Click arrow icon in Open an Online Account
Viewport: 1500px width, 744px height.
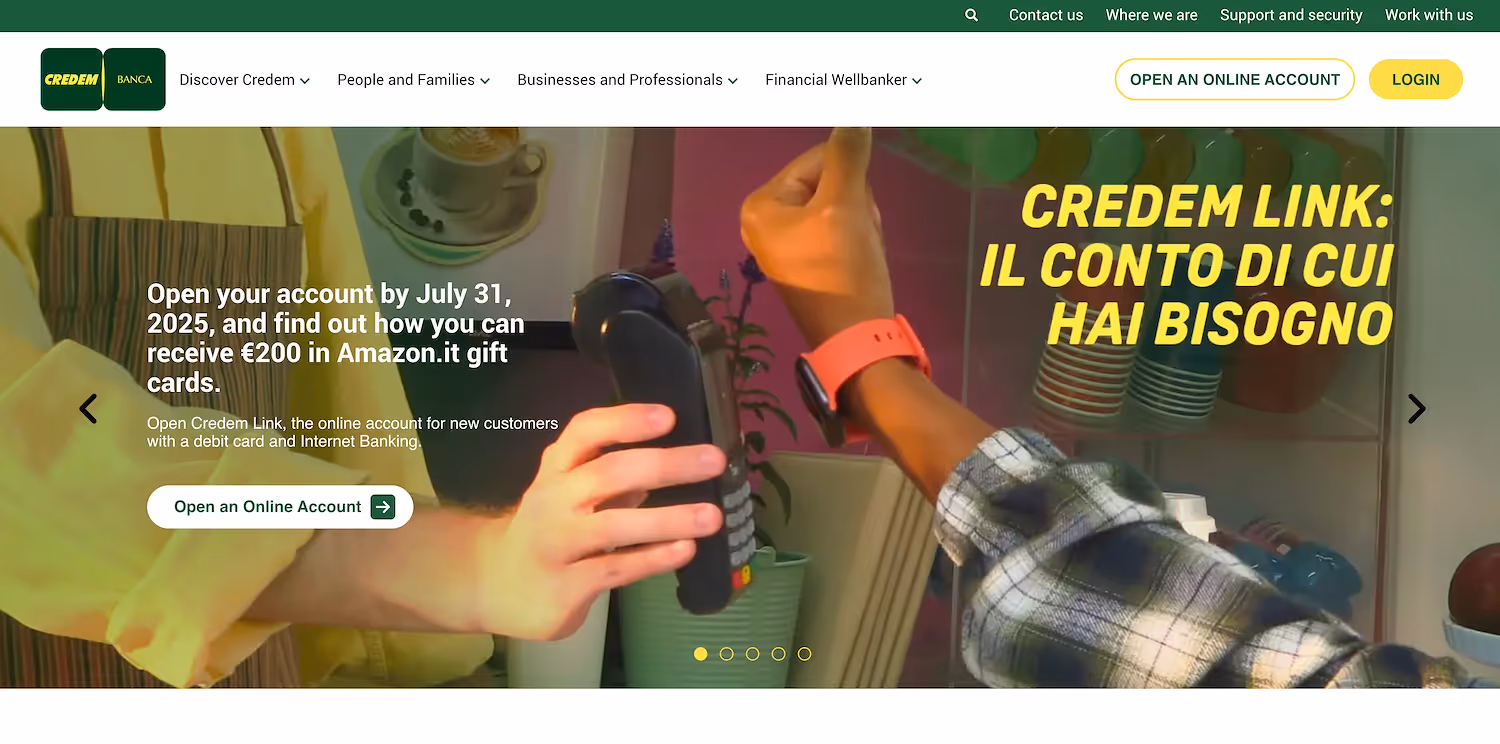coord(383,507)
